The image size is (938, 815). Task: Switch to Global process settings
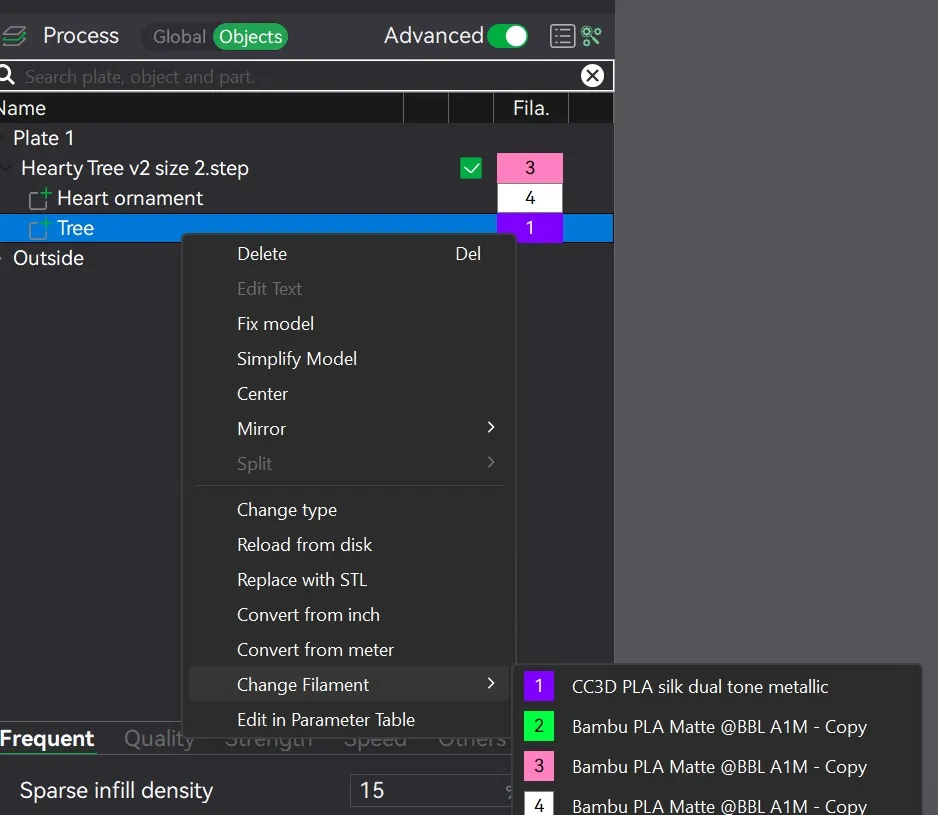click(179, 37)
